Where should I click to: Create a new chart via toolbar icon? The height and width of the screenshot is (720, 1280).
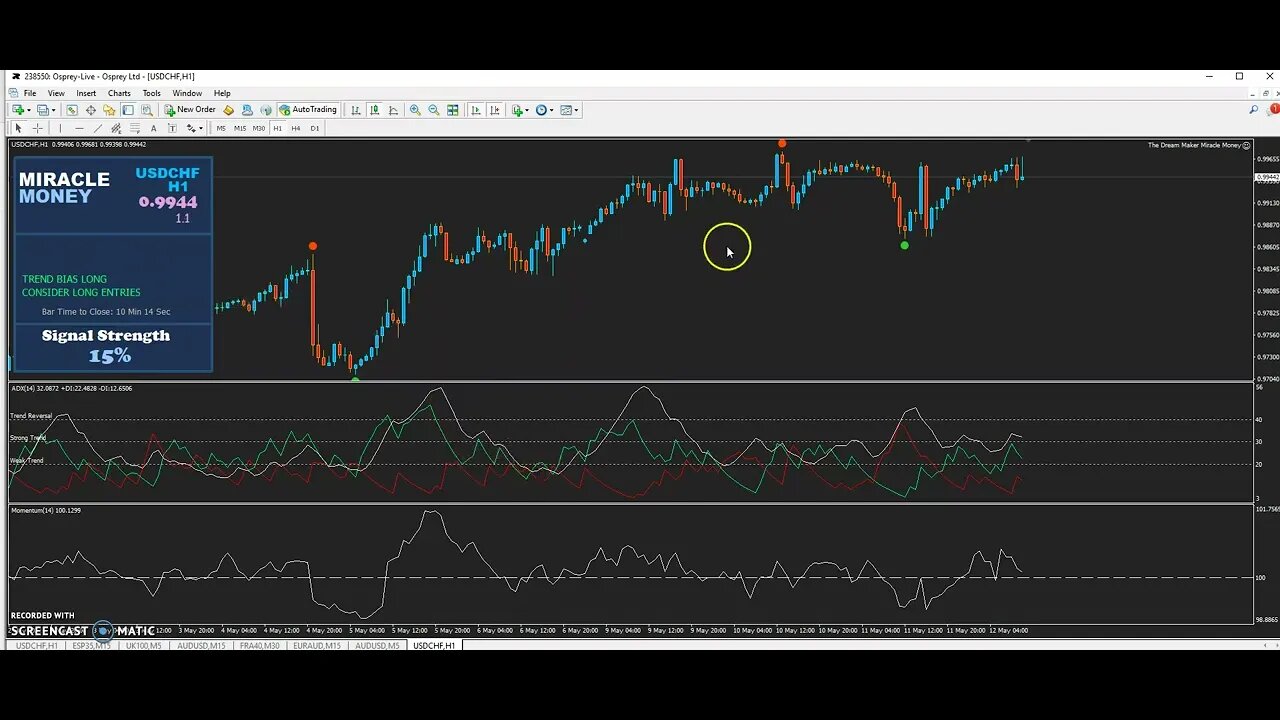[x=18, y=110]
